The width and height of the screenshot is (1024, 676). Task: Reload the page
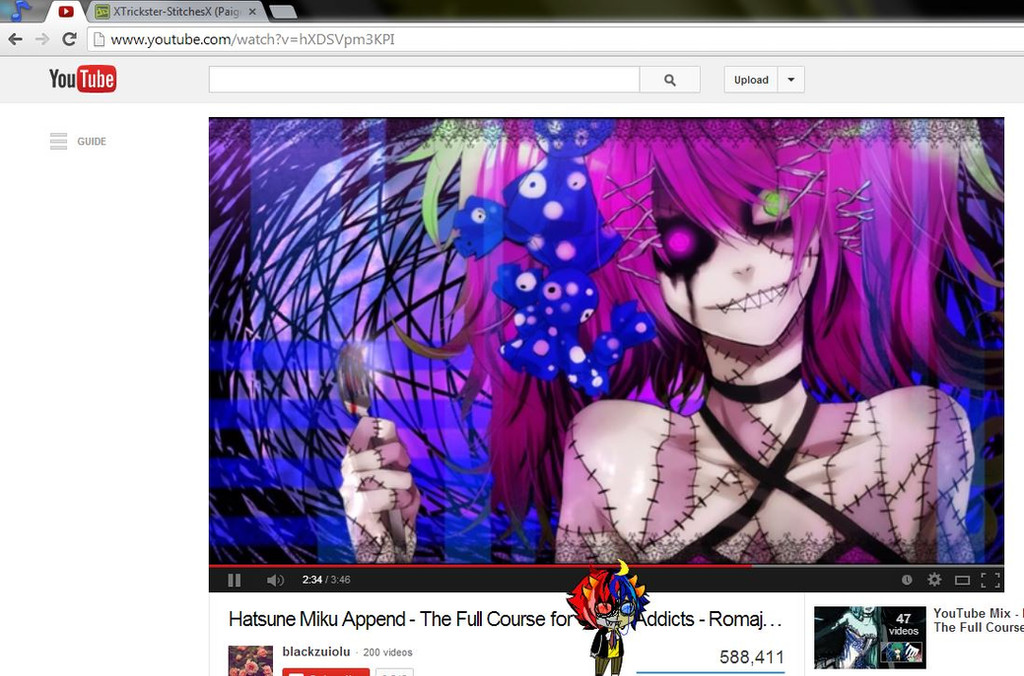click(x=69, y=39)
